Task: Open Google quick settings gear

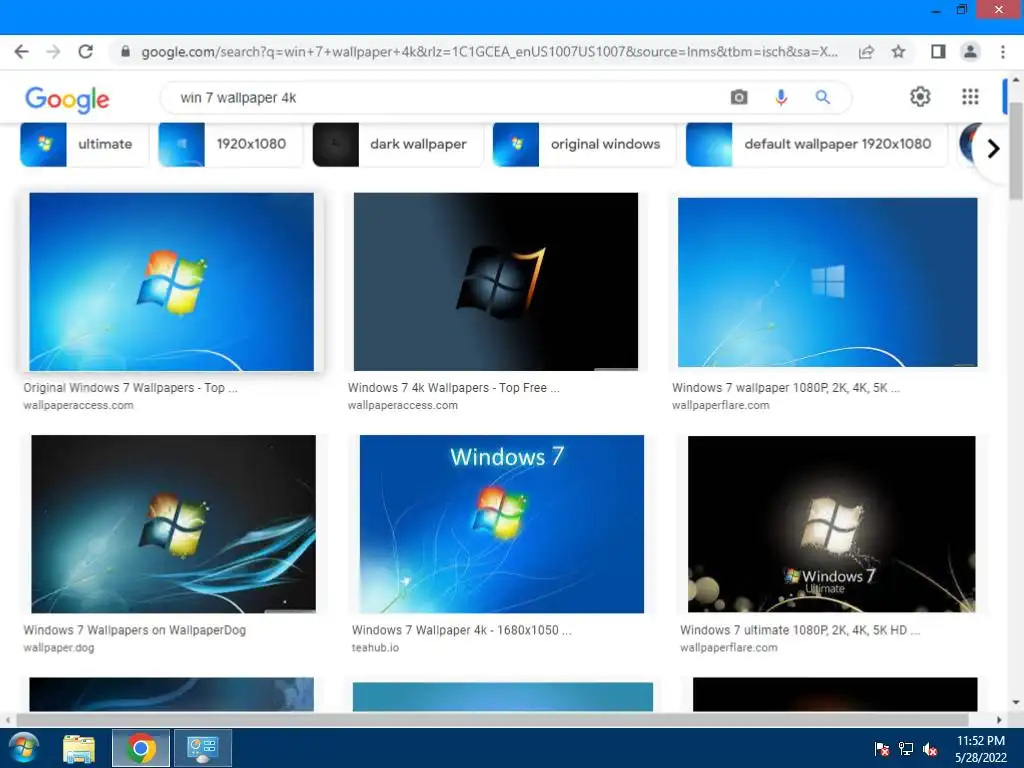Action: 920,97
